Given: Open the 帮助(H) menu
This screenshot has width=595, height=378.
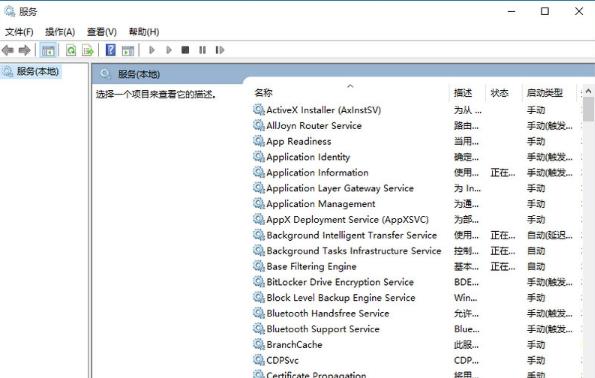Looking at the screenshot, I should [144, 32].
